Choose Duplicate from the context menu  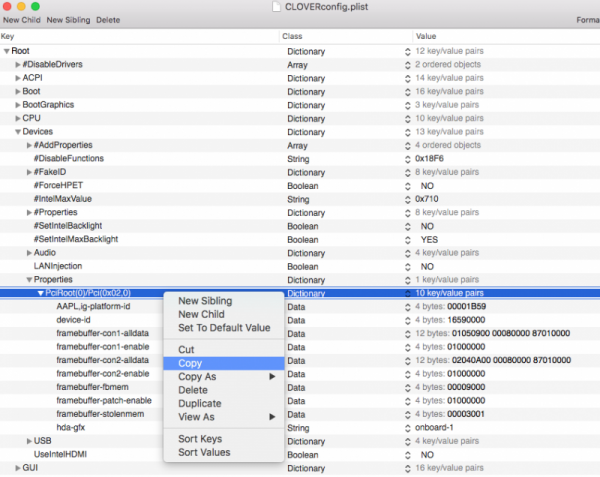point(224,404)
